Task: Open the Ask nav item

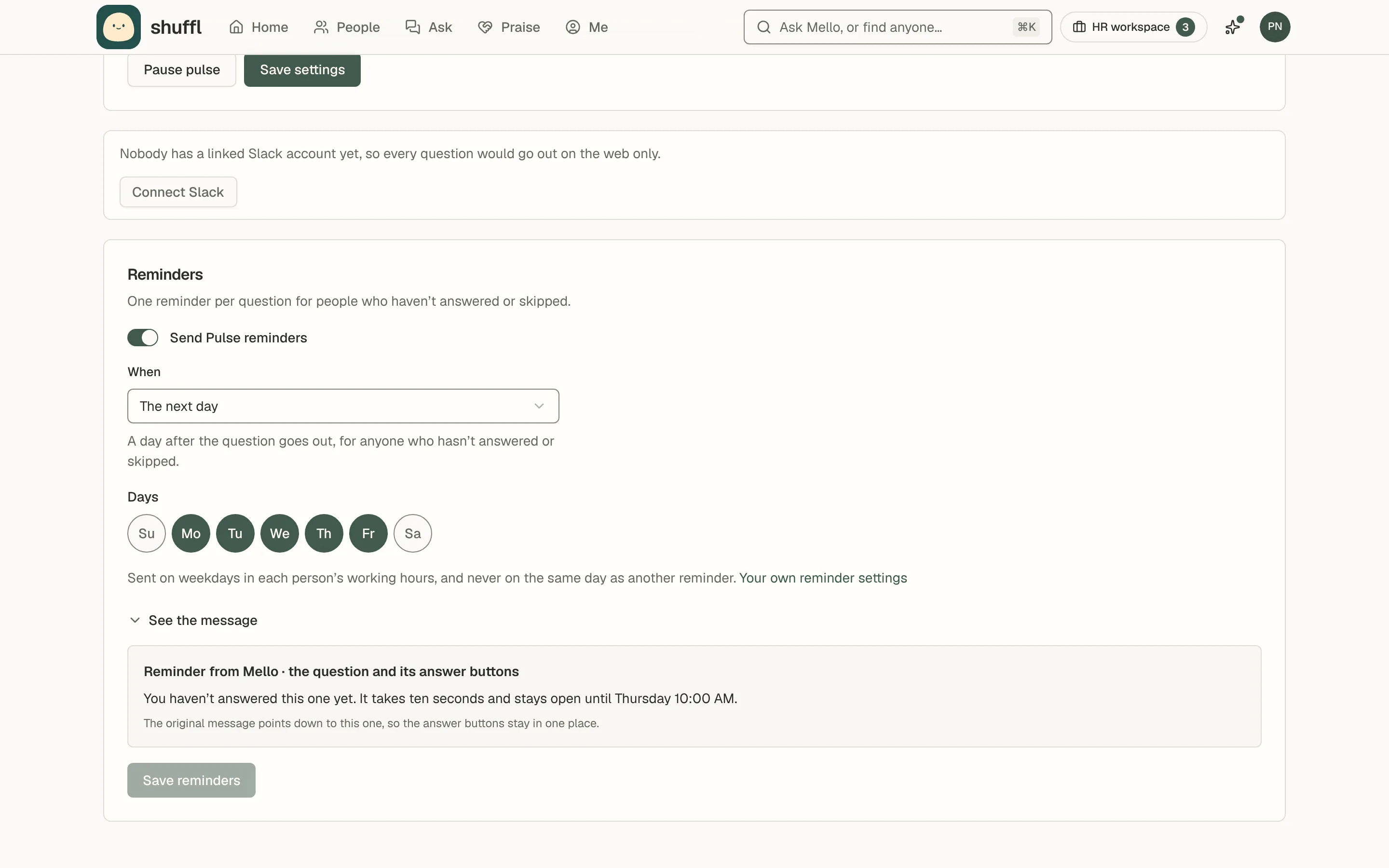Action: pyautogui.click(x=429, y=27)
